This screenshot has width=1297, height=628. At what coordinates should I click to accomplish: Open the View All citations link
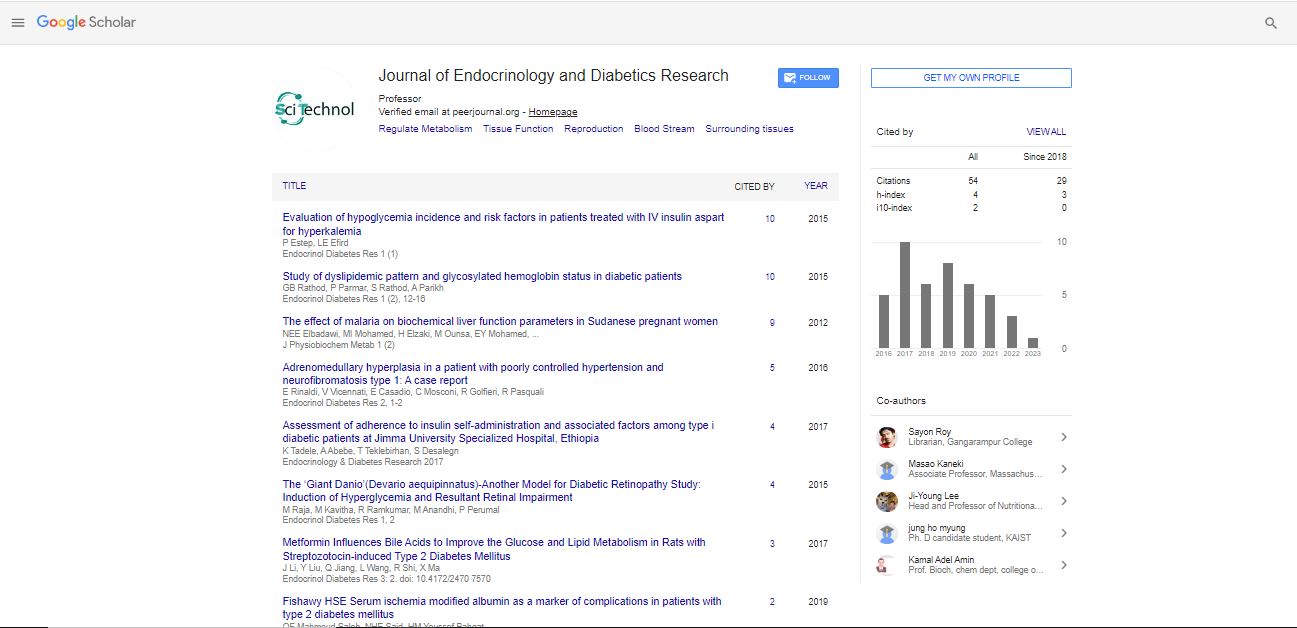pos(1046,132)
